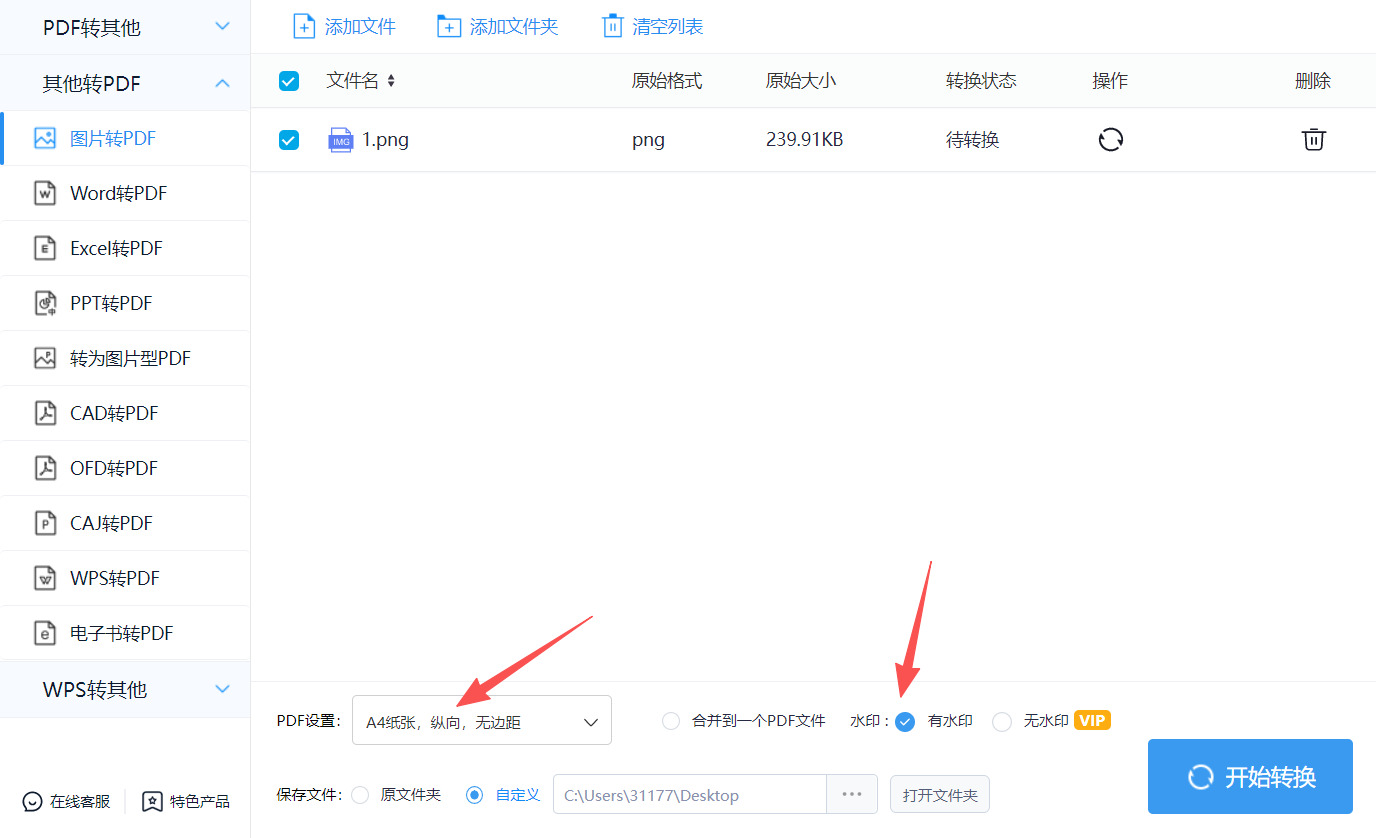Click the 原始格式 column header

pos(668,81)
